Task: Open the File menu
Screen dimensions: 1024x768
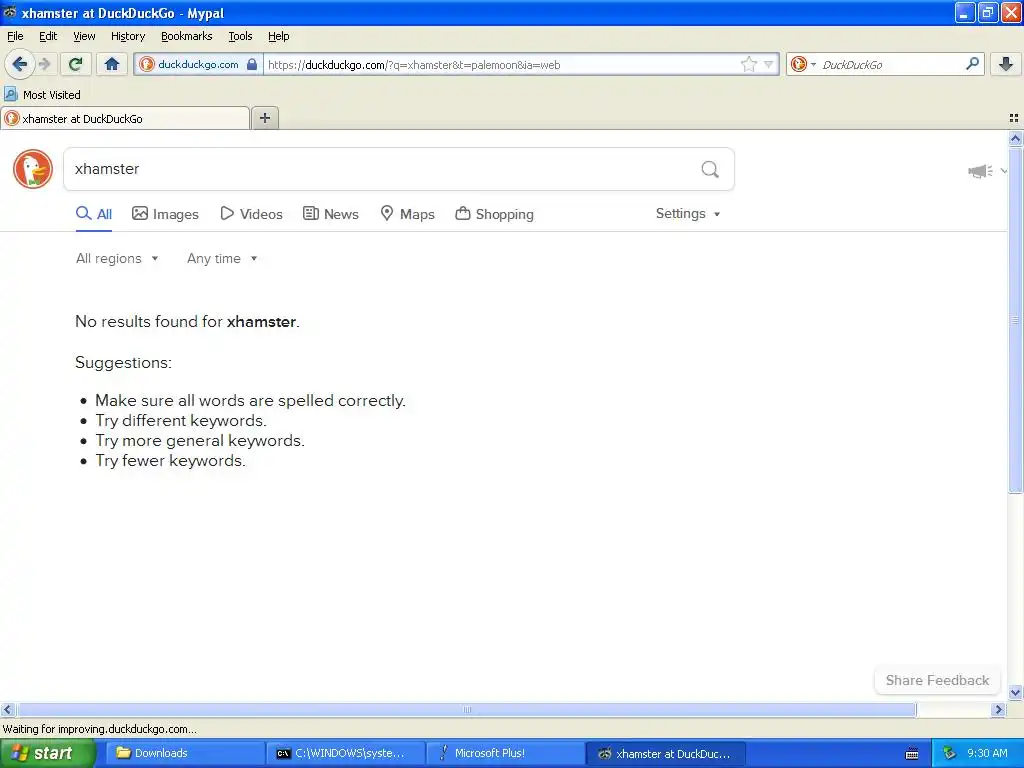Action: coord(15,36)
